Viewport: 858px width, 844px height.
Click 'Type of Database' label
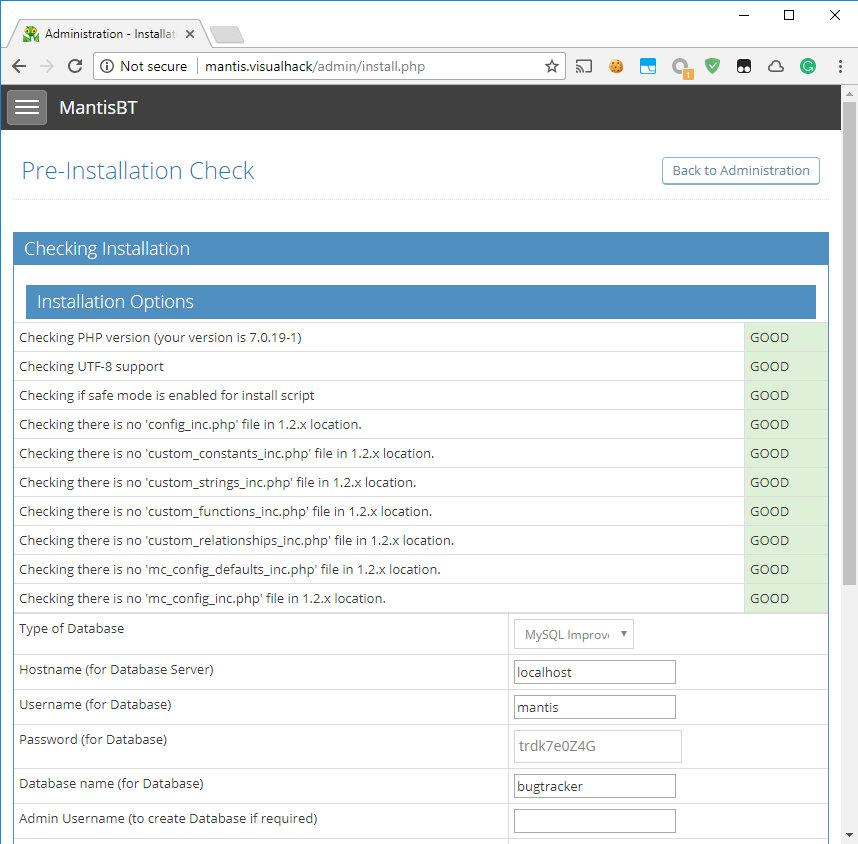tap(72, 628)
